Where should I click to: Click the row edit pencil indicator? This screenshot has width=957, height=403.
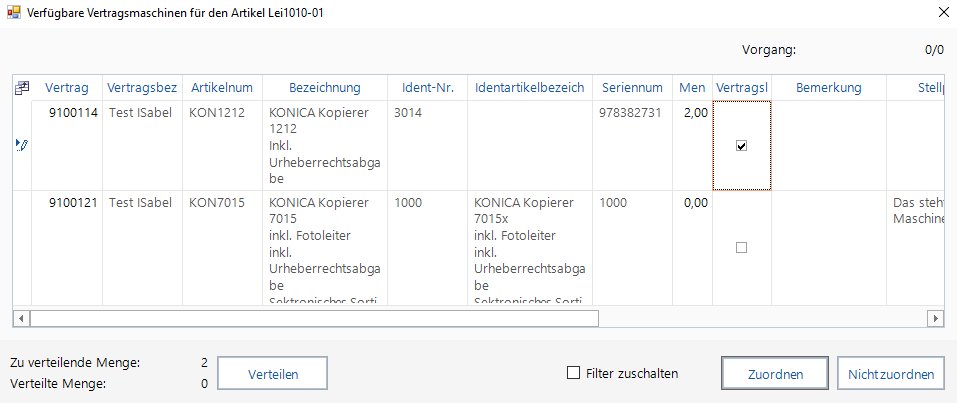point(21,146)
